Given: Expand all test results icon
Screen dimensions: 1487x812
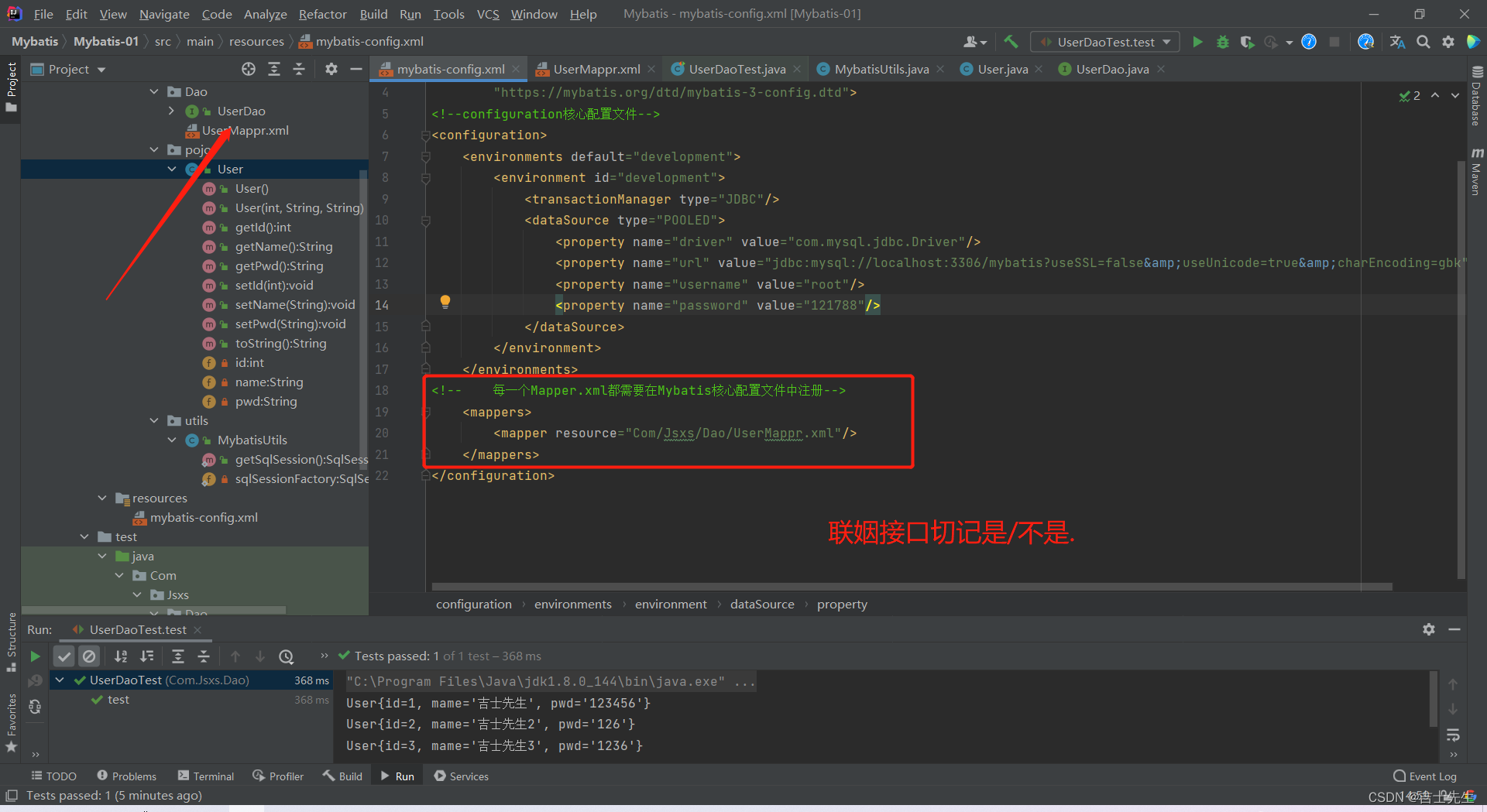Looking at the screenshot, I should (x=178, y=656).
